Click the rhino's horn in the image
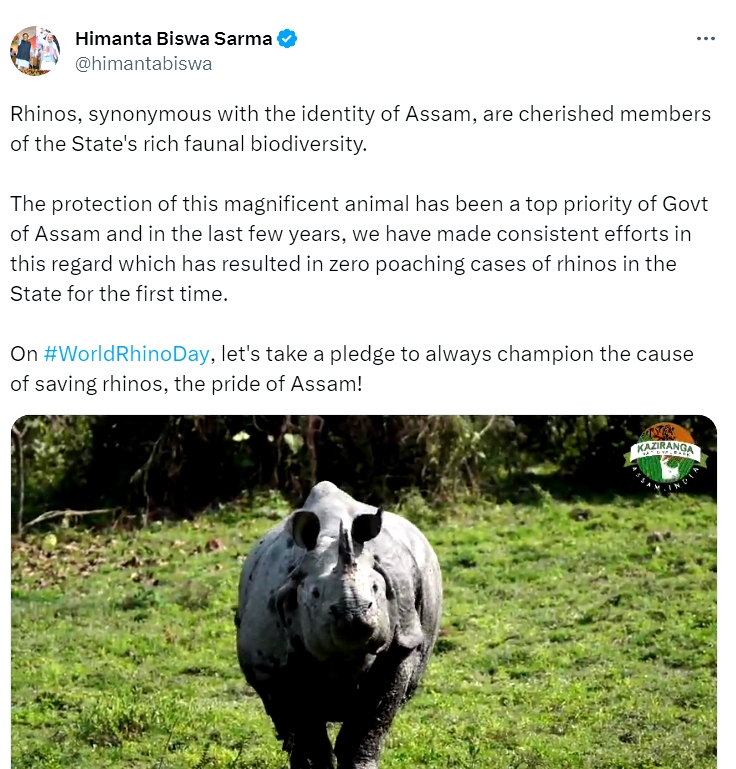 pos(345,545)
